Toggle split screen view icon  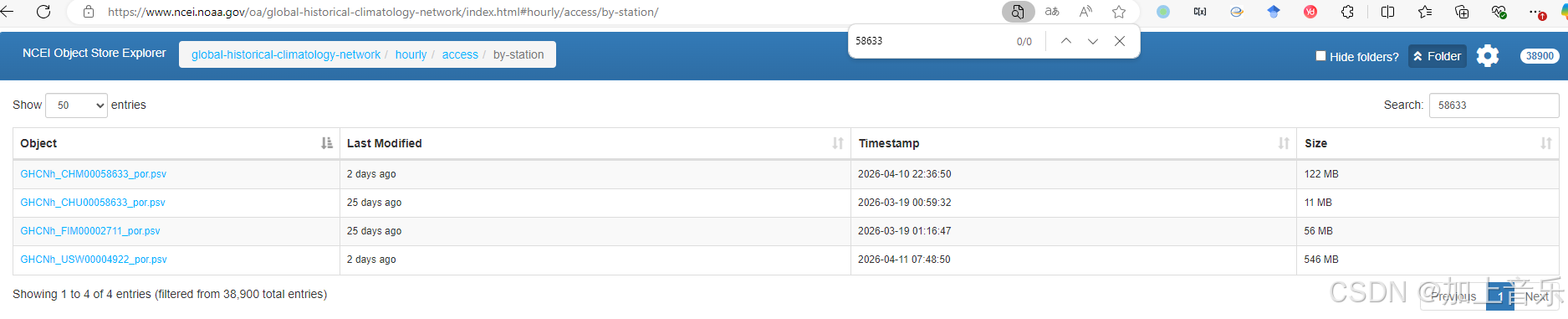pos(1388,12)
